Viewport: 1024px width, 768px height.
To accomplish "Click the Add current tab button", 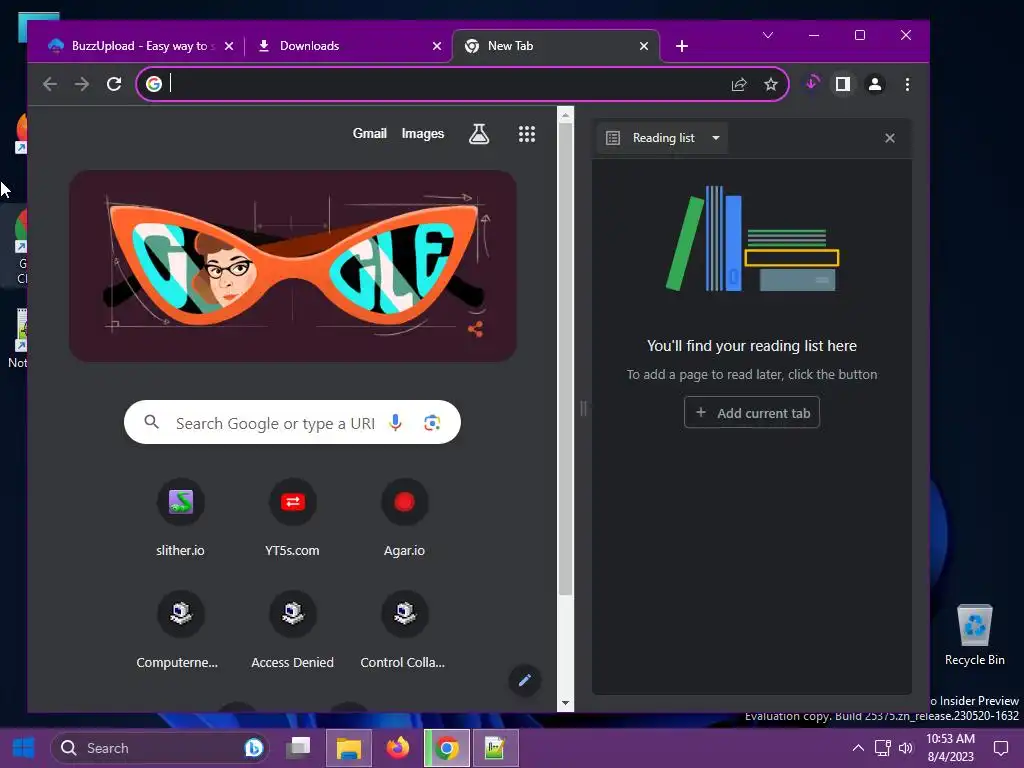I will pos(752,413).
